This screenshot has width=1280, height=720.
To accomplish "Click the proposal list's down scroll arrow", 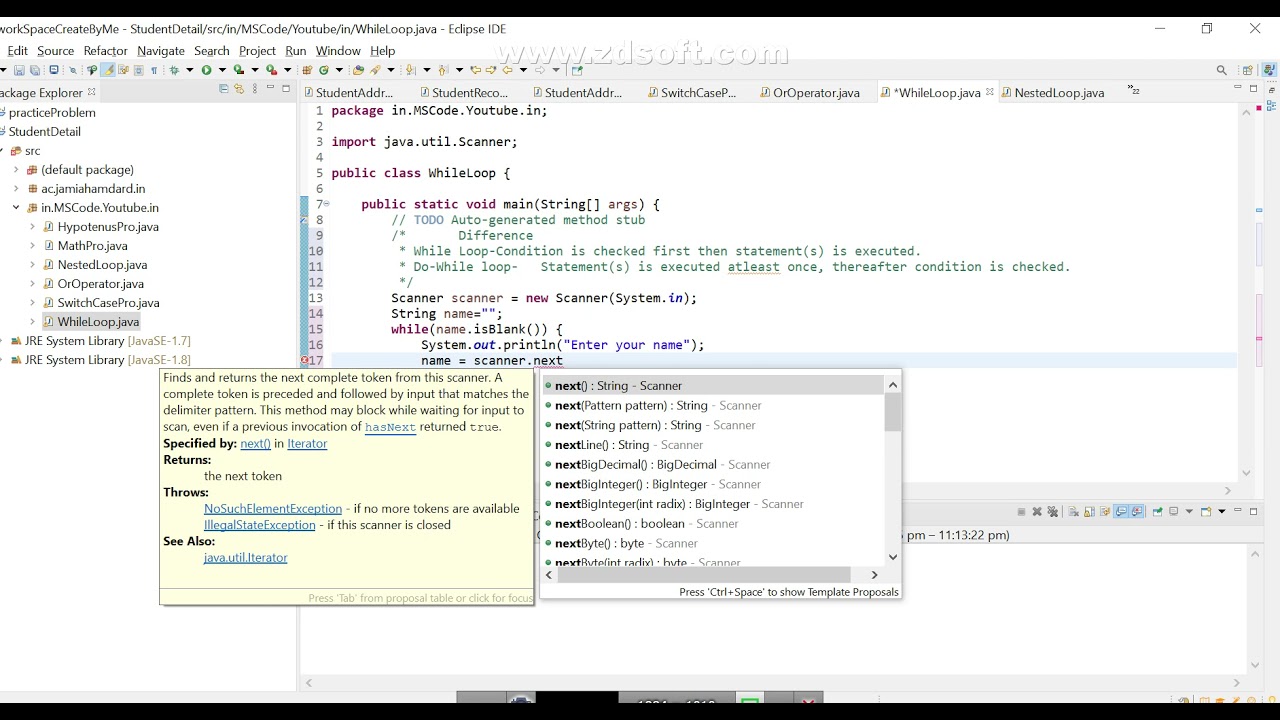I will [893, 557].
